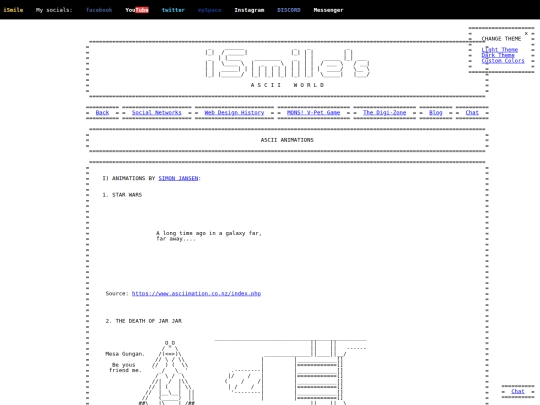Open Chat from the navigation bar
540x405 pixels.
point(472,113)
